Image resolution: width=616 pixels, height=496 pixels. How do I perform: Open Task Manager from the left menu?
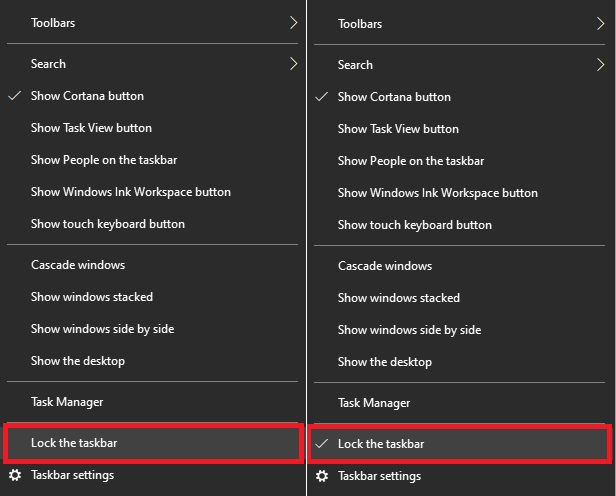click(67, 402)
